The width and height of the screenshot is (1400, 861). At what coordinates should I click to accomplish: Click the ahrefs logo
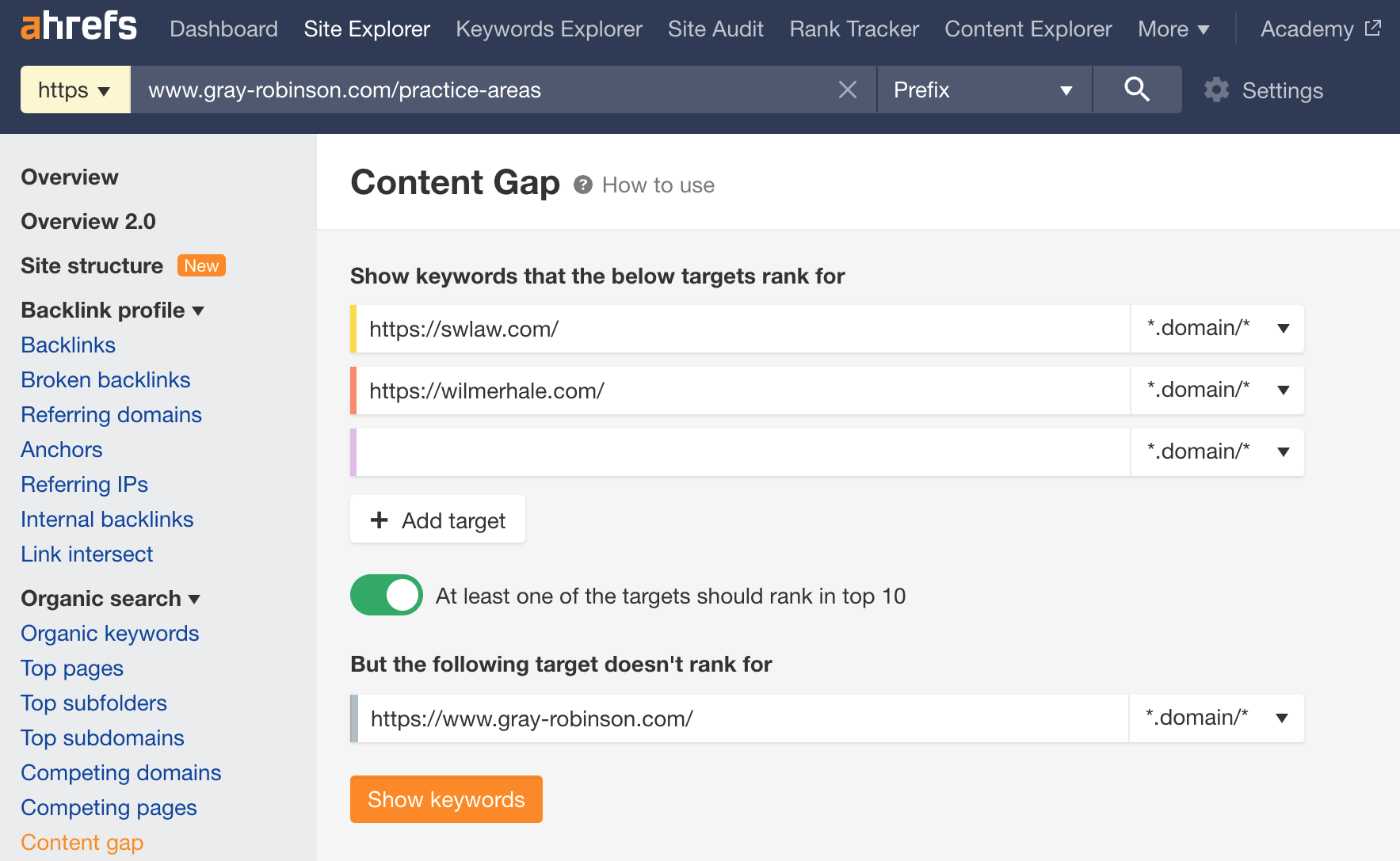tap(78, 25)
